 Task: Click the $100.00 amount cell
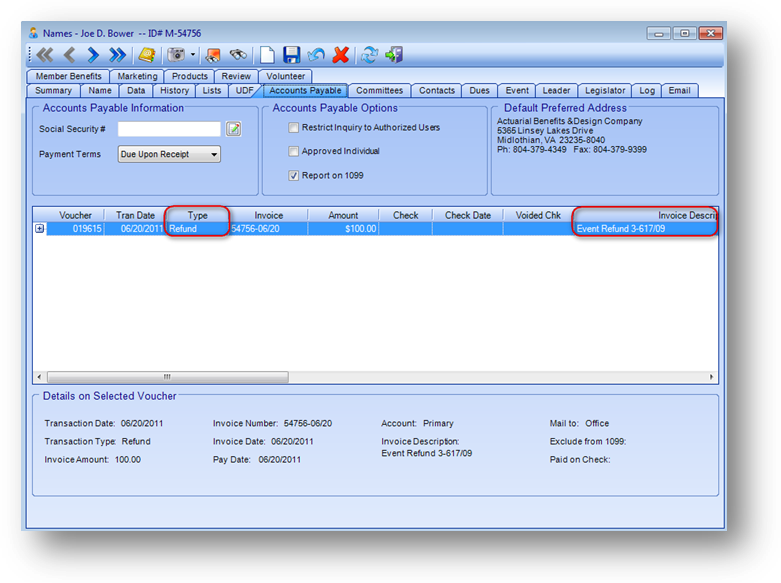point(343,229)
